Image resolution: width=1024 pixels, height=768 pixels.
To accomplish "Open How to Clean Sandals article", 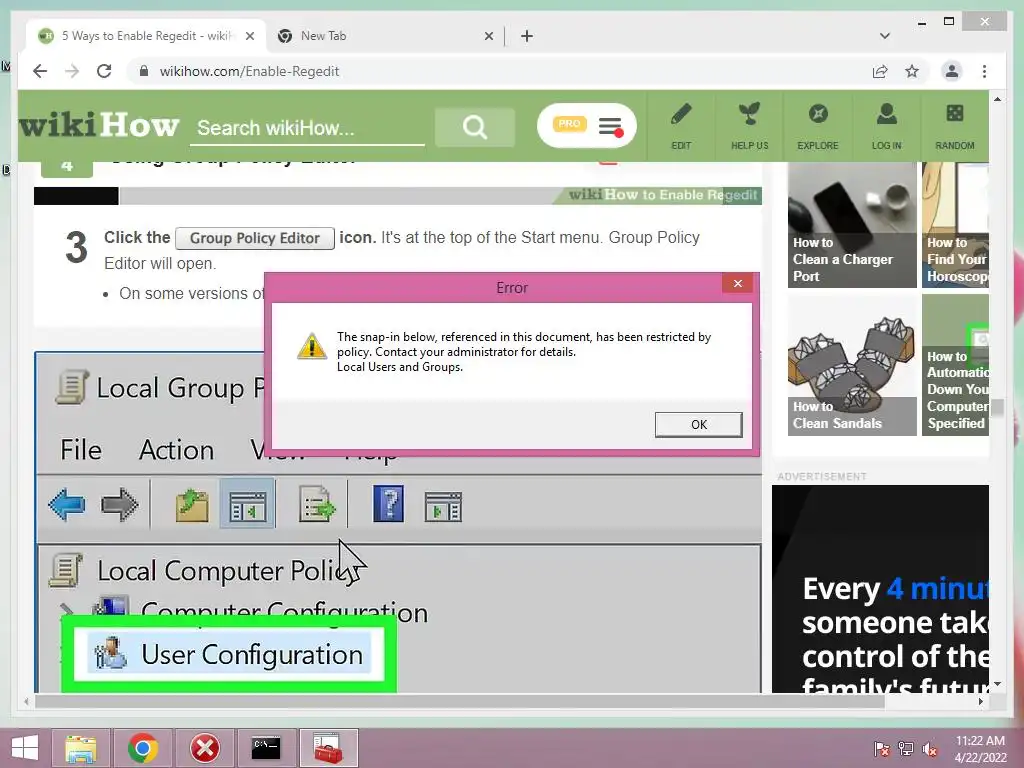I will [852, 365].
